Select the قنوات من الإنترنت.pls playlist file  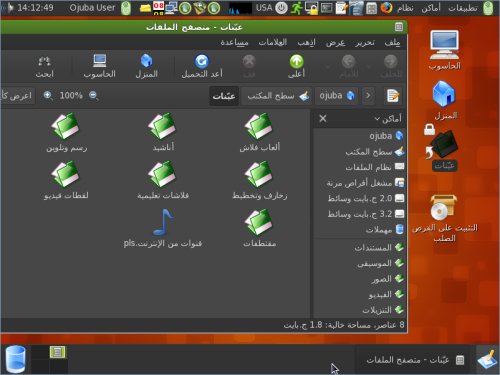tap(163, 228)
